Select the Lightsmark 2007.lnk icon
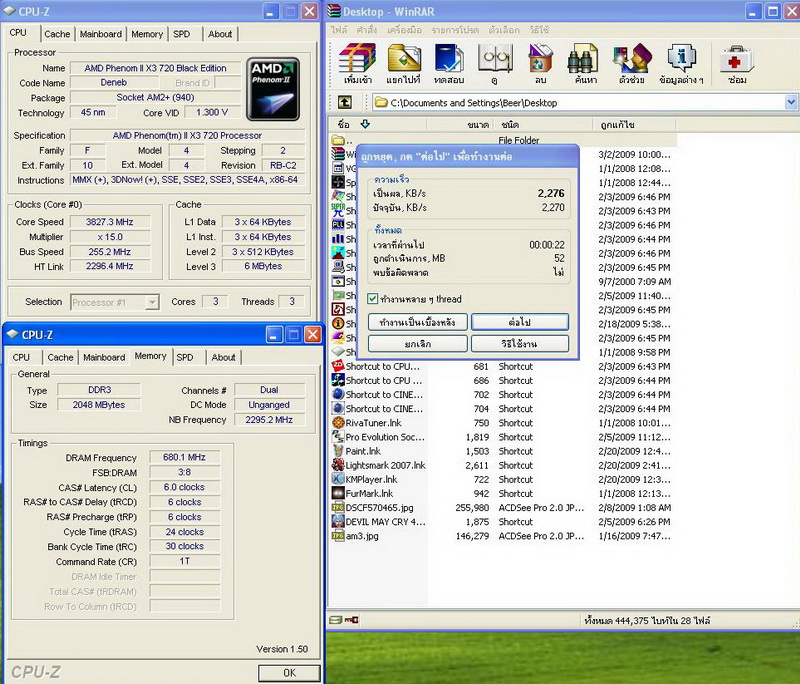The width and height of the screenshot is (800, 684). point(338,465)
